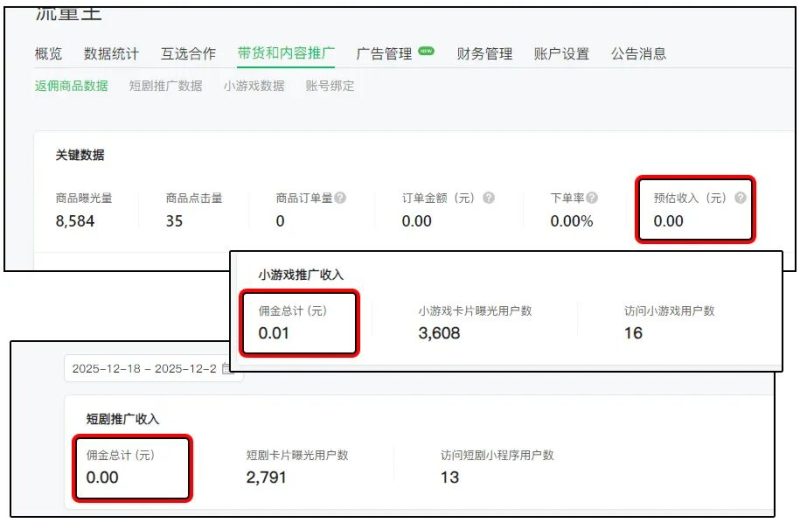Viewport: 800px width, 530px height.
Task: Open the date range picker field
Action: [x=153, y=368]
